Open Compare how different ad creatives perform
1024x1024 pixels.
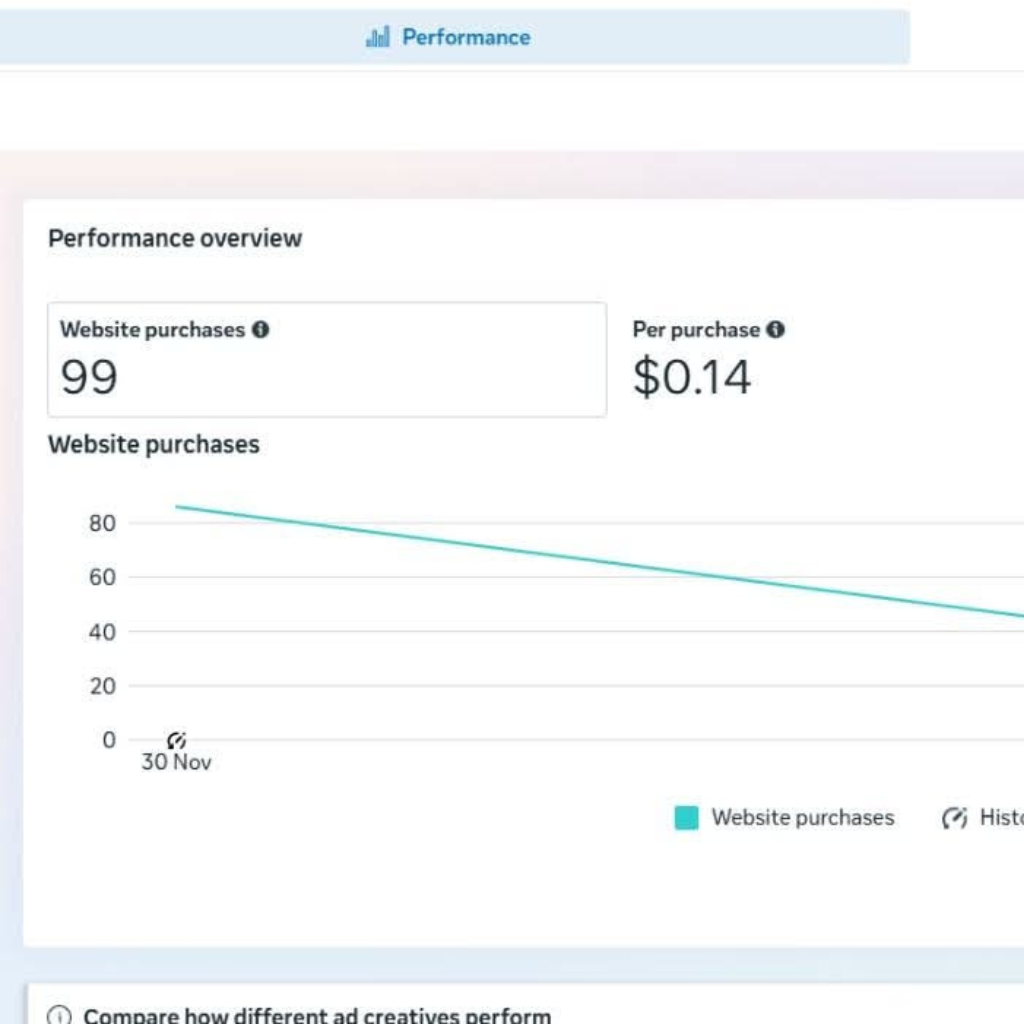click(317, 1015)
